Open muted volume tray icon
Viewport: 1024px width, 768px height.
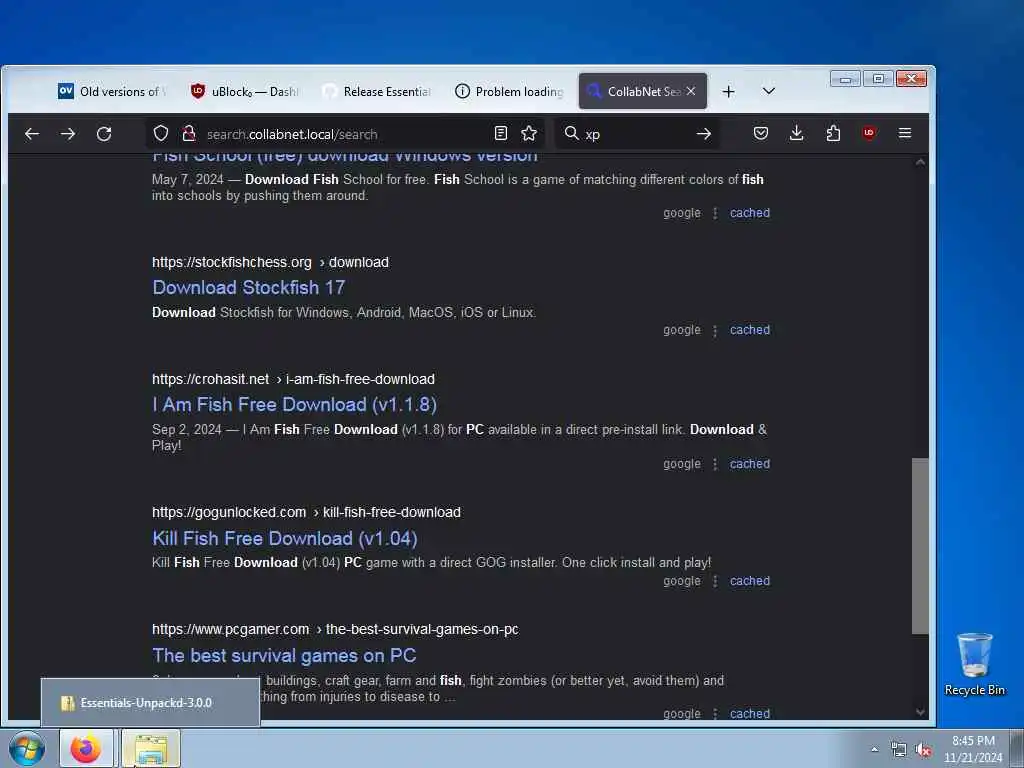[923, 750]
